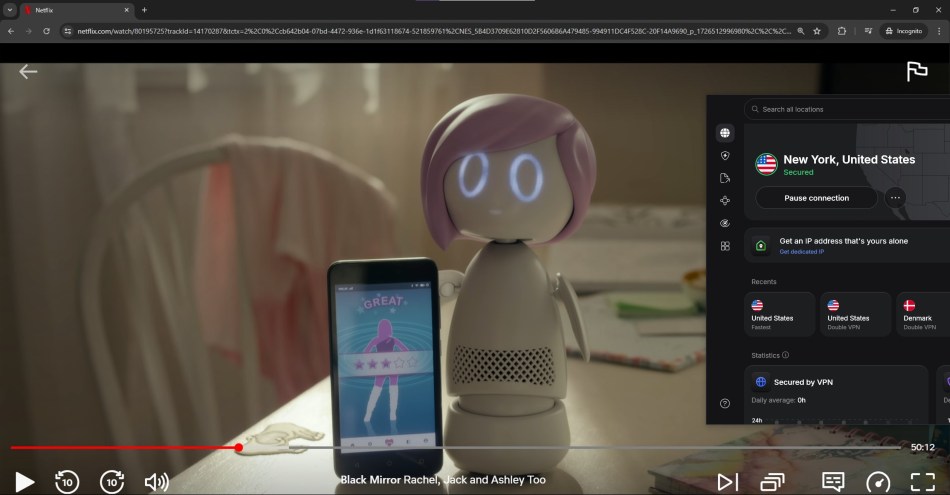This screenshot has width=950, height=495.
Task: Open media control icon in toolbar
Action: pyautogui.click(x=868, y=31)
